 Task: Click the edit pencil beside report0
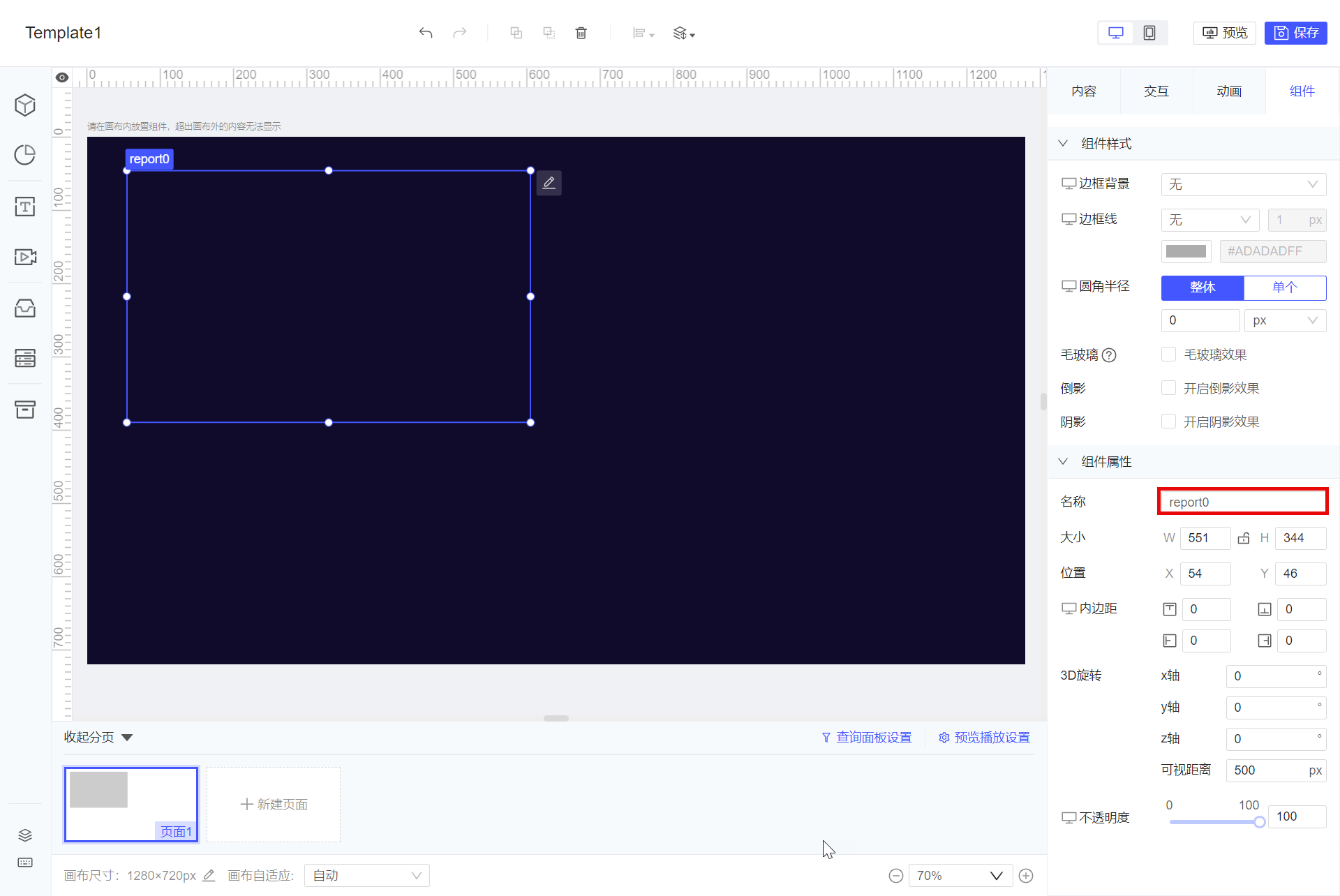(549, 183)
